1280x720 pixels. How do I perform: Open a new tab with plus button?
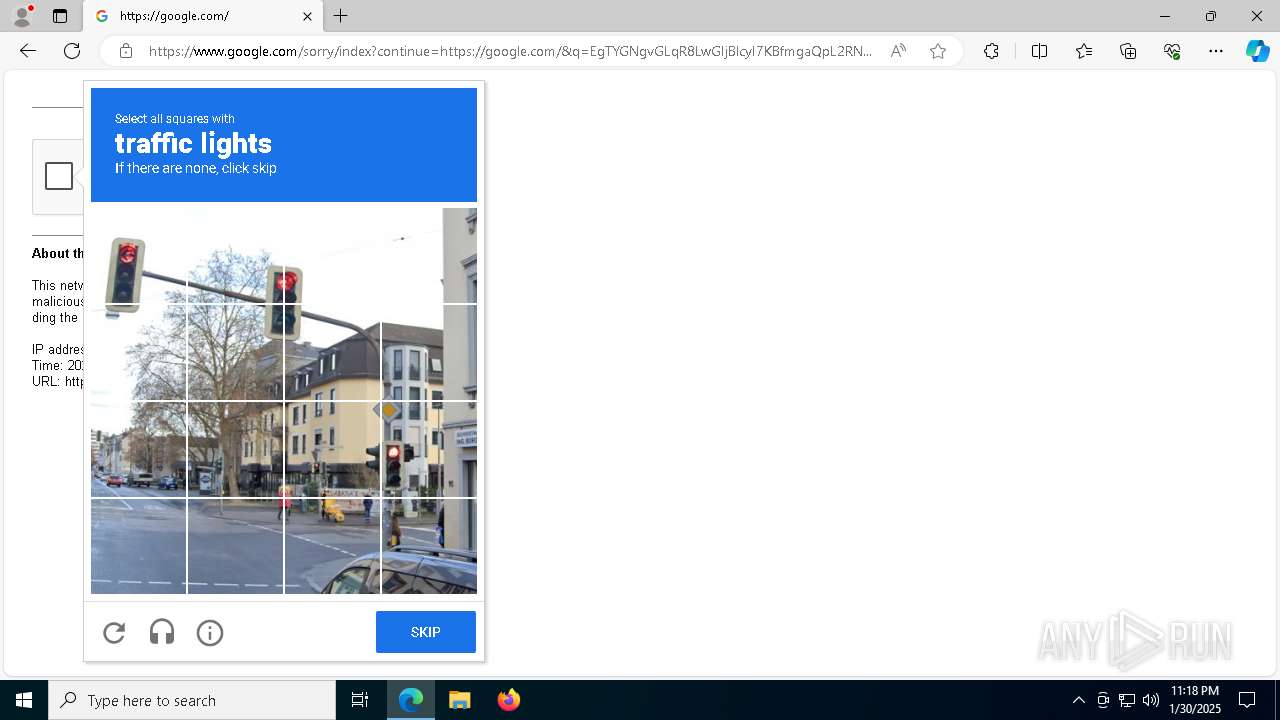click(x=341, y=16)
